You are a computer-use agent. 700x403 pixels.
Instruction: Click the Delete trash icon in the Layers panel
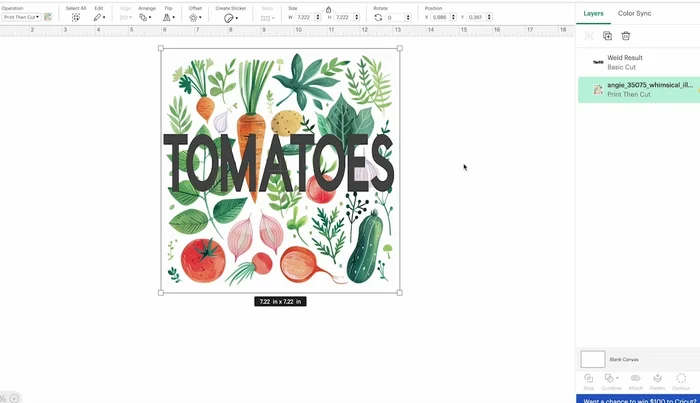(626, 36)
